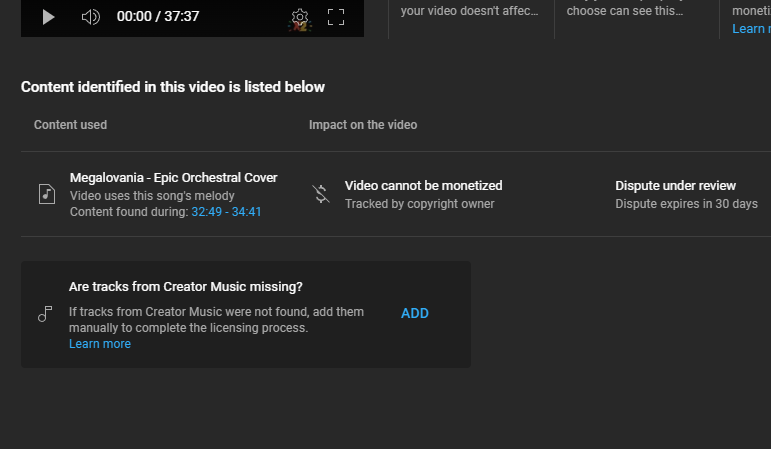Click the Impact on the video column header
The width and height of the screenshot is (771, 449).
(x=363, y=125)
